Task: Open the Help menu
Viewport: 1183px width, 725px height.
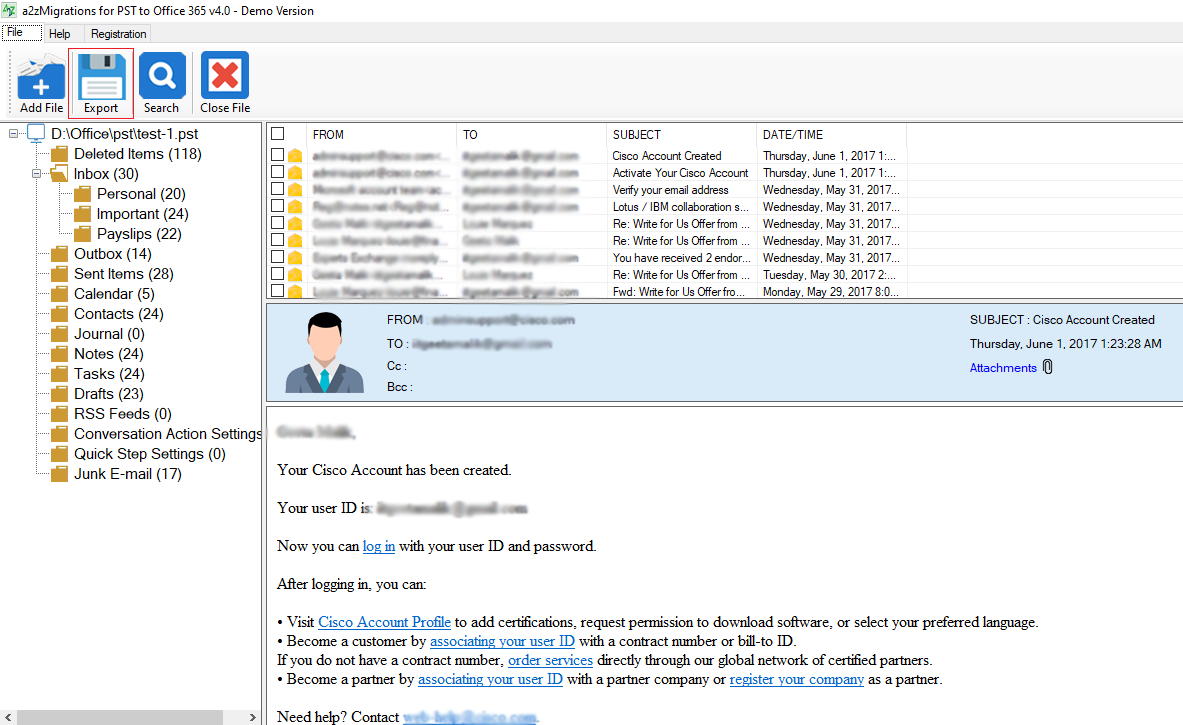Action: click(60, 34)
